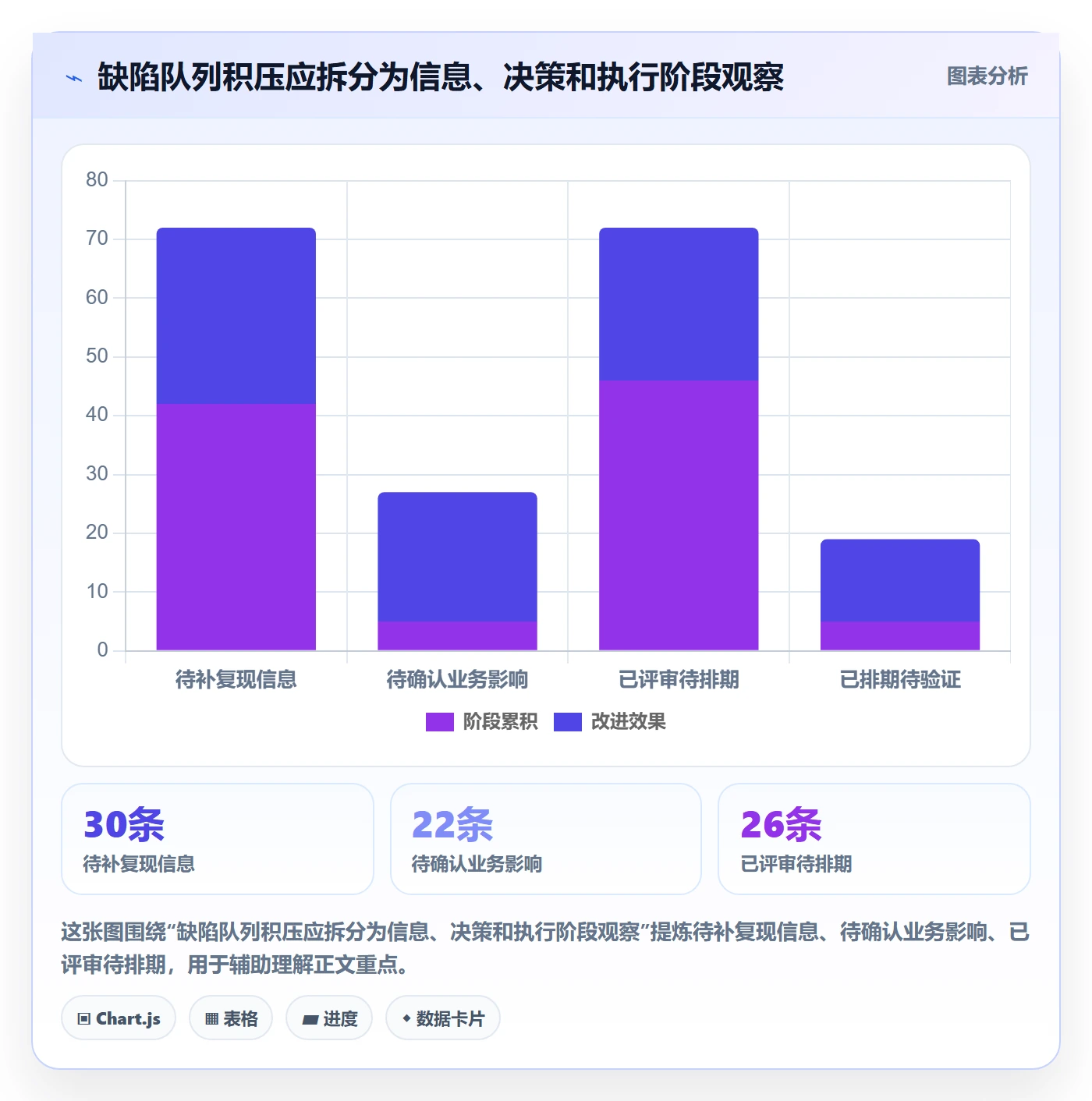Click the blue bar segment for 待补复现信息

(236, 316)
